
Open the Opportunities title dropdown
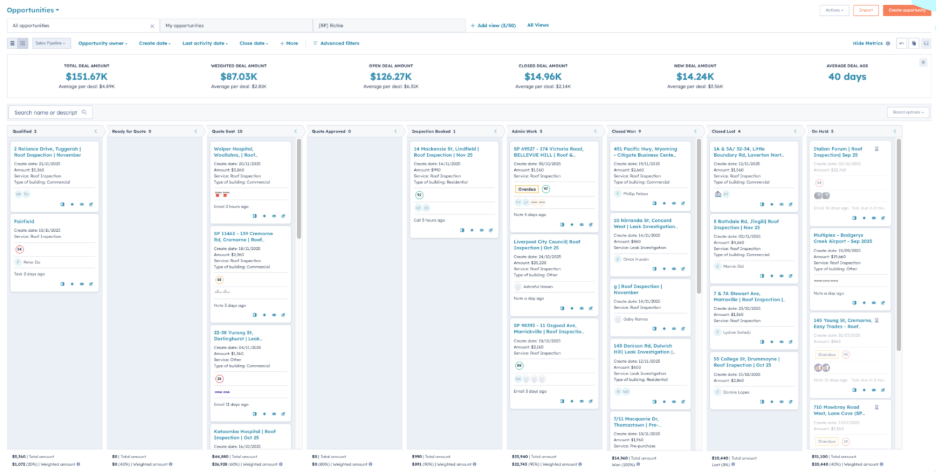pos(33,10)
